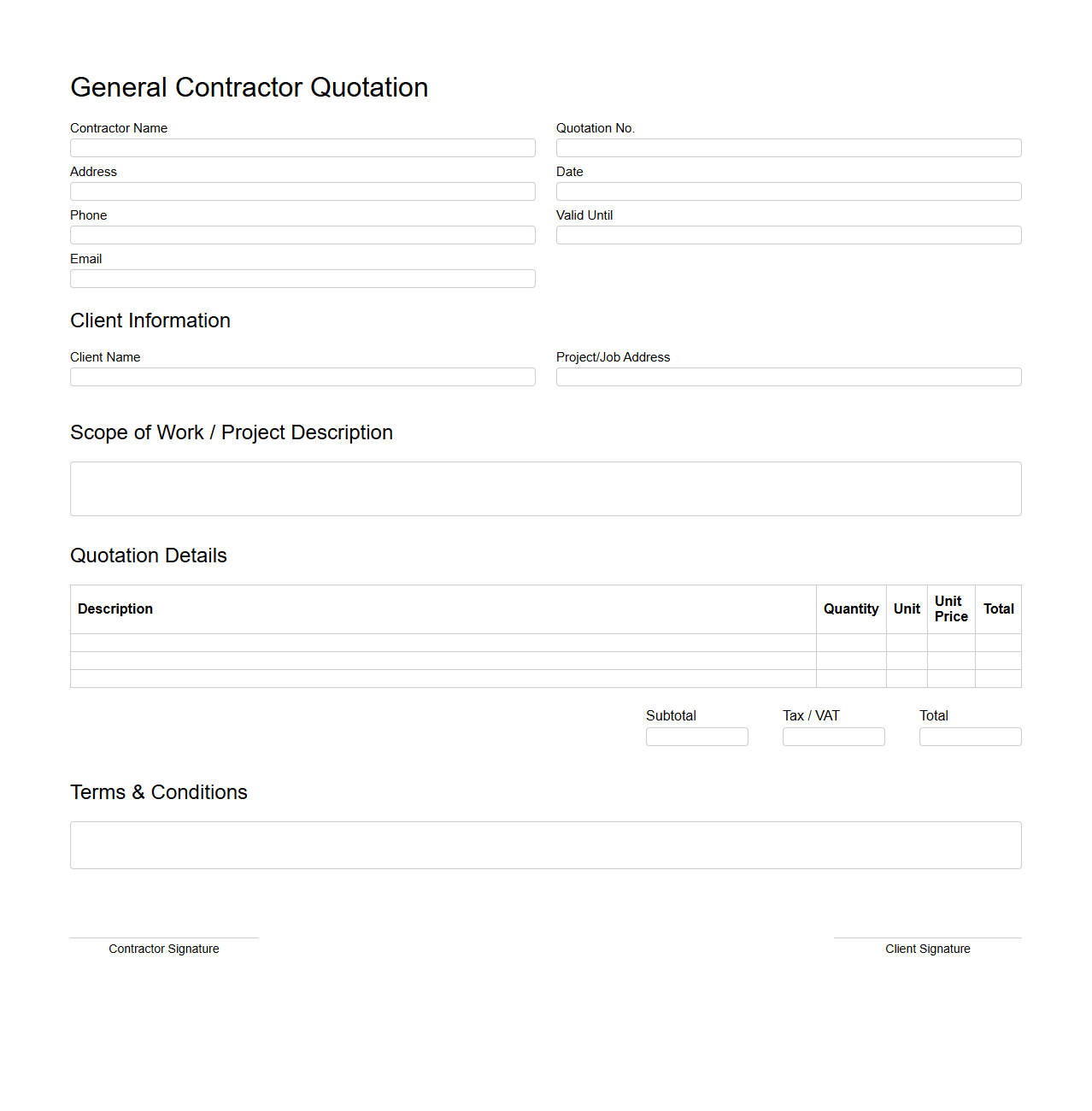1092x1111 pixels.
Task: Click the Email input field
Action: point(302,278)
